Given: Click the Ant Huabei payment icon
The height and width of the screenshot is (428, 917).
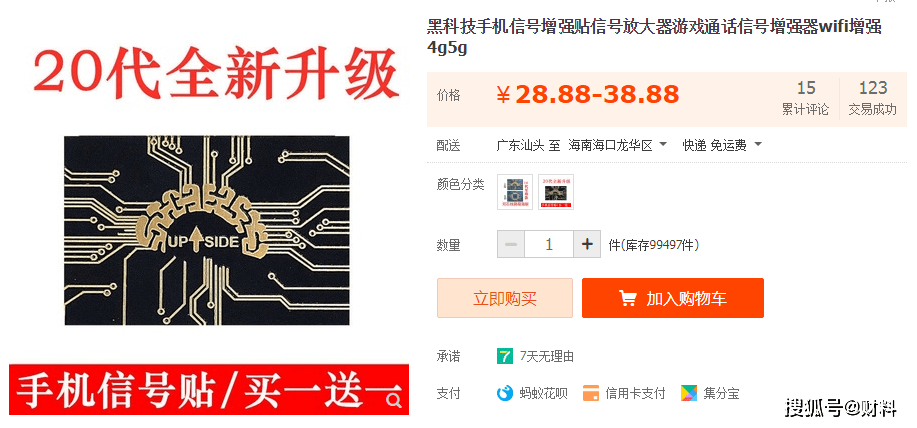Looking at the screenshot, I should tap(505, 393).
